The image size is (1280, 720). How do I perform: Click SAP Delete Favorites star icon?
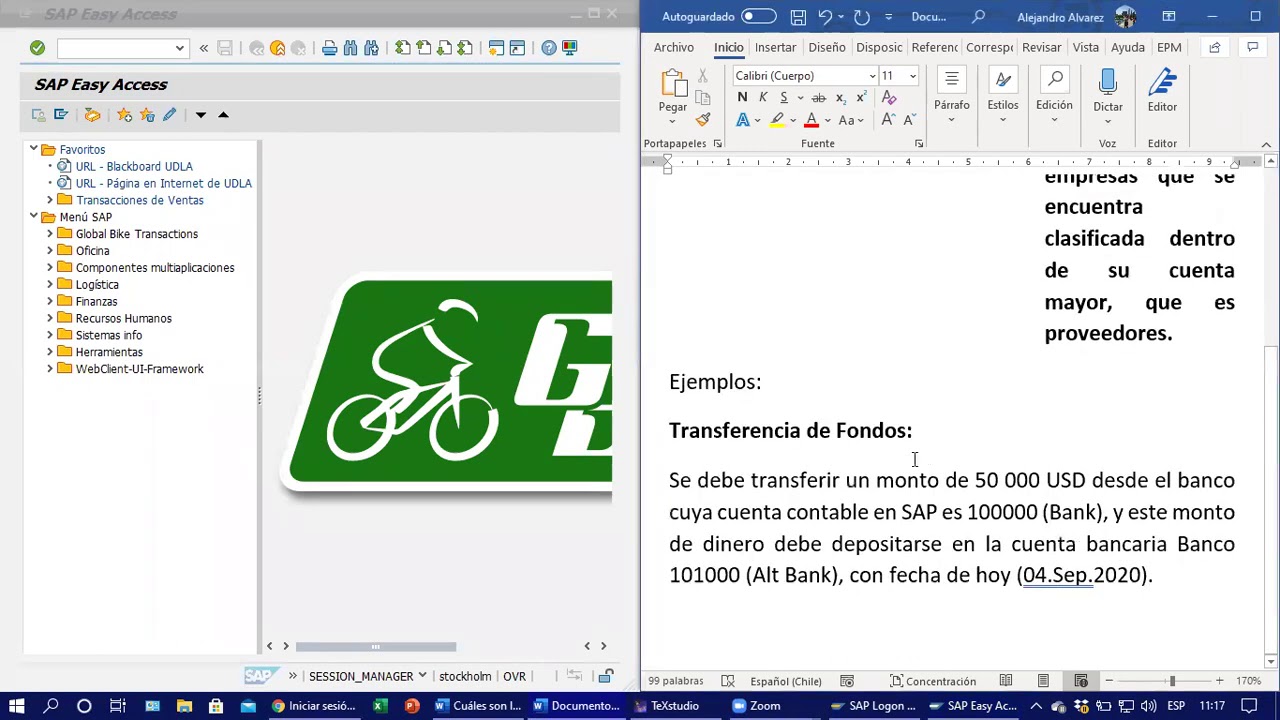pos(147,115)
